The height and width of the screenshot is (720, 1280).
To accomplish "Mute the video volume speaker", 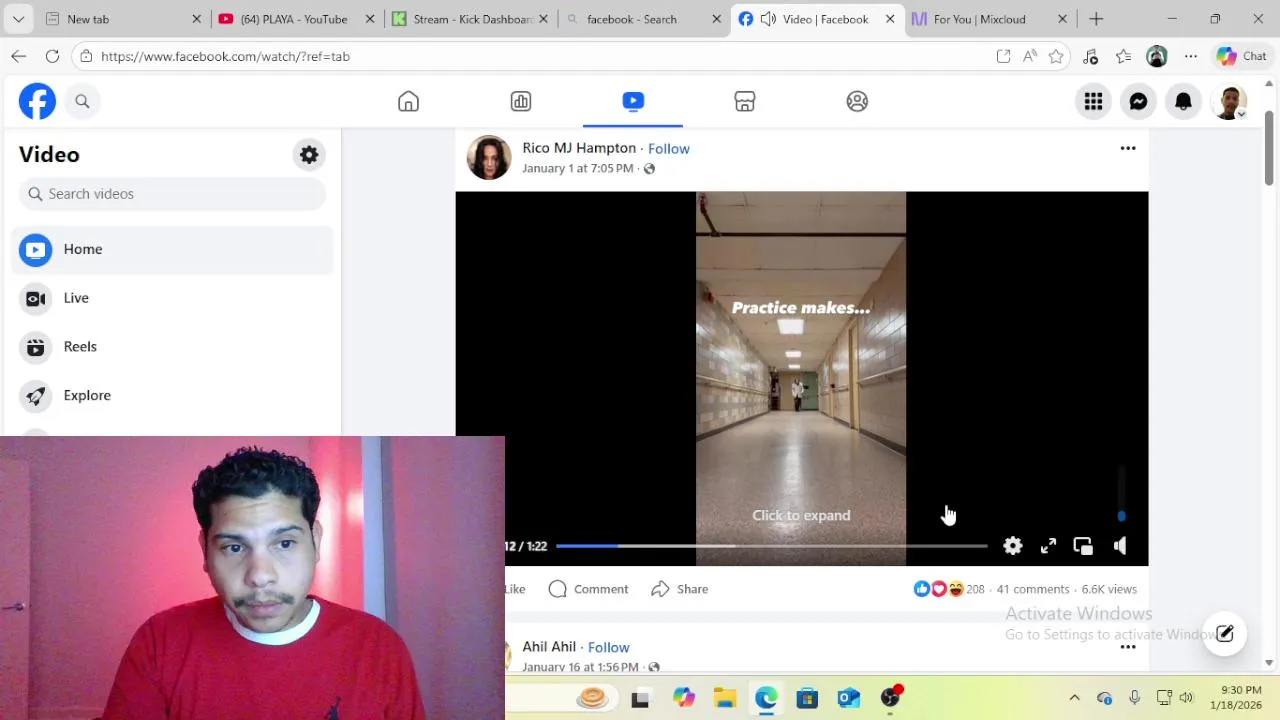I will (x=1120, y=546).
